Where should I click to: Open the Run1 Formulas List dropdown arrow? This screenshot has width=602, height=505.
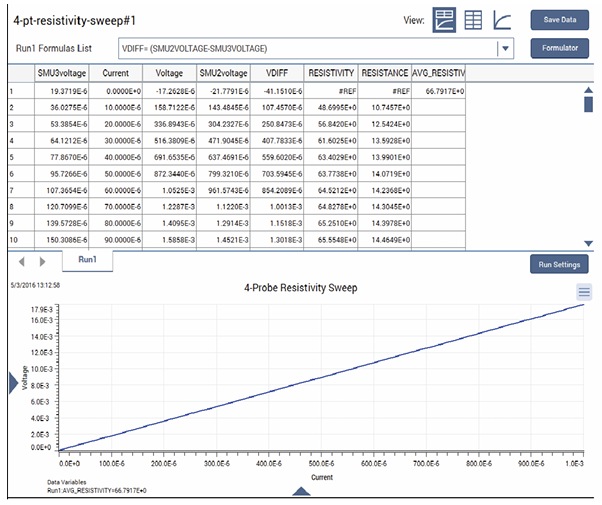(x=506, y=48)
